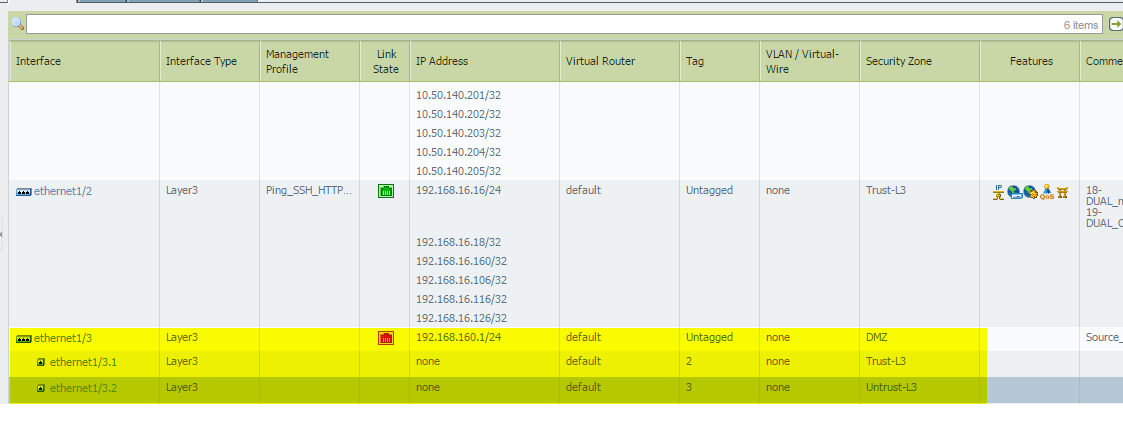Select IP address 192.168.16.106/32
The width and height of the screenshot is (1123, 433).
point(461,280)
